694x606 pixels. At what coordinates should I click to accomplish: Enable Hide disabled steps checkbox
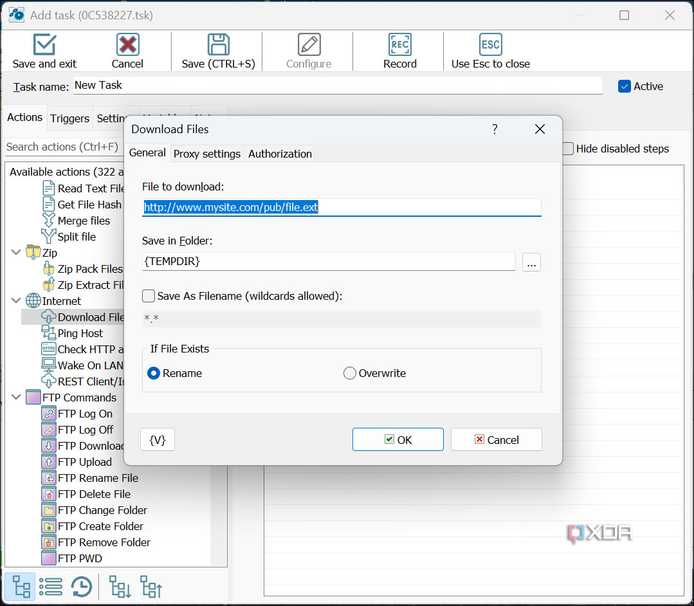pyautogui.click(x=568, y=148)
